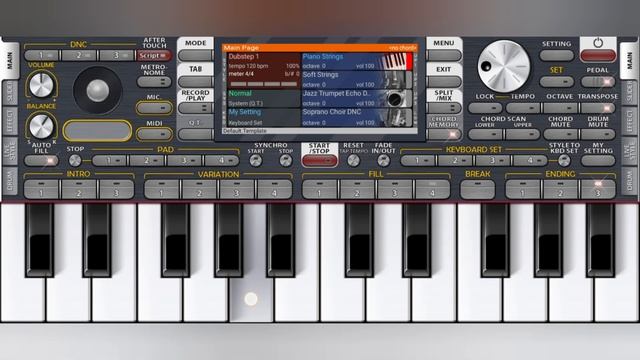Select Dubstep 1 style on display
Image resolution: width=640 pixels, height=360 pixels.
point(264,70)
